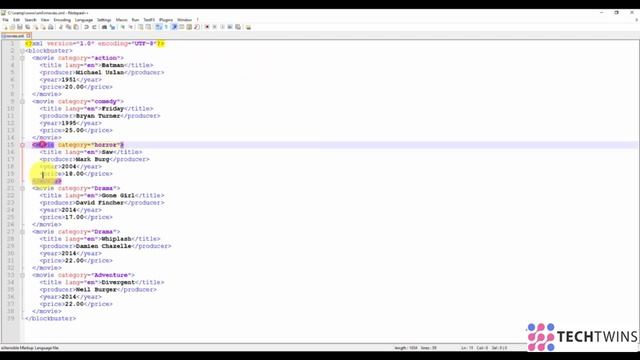Collapse the Adventure movie fold marker
This screenshot has width=640, height=360.
coord(22,276)
